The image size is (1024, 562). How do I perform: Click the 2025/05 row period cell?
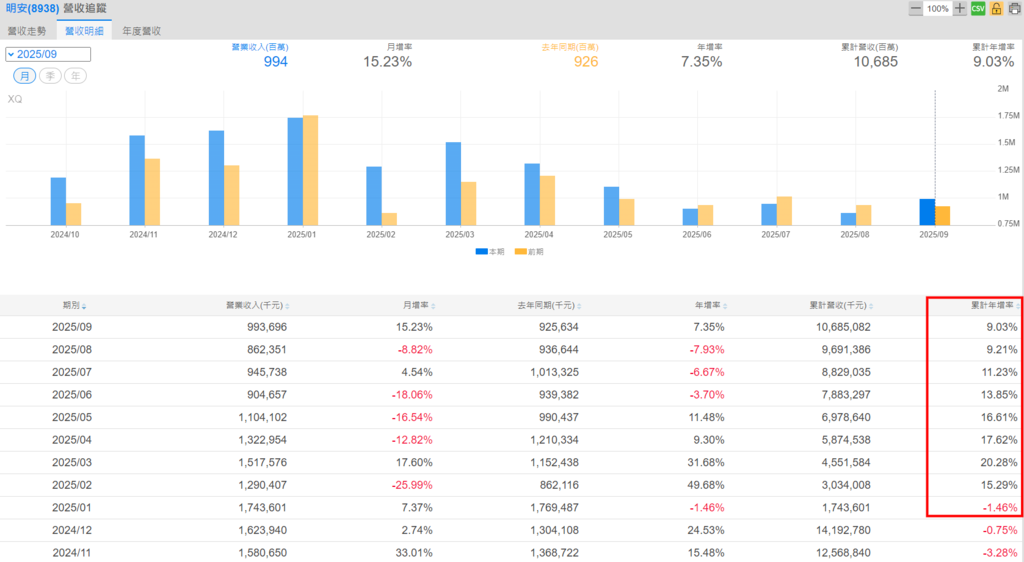click(72, 417)
